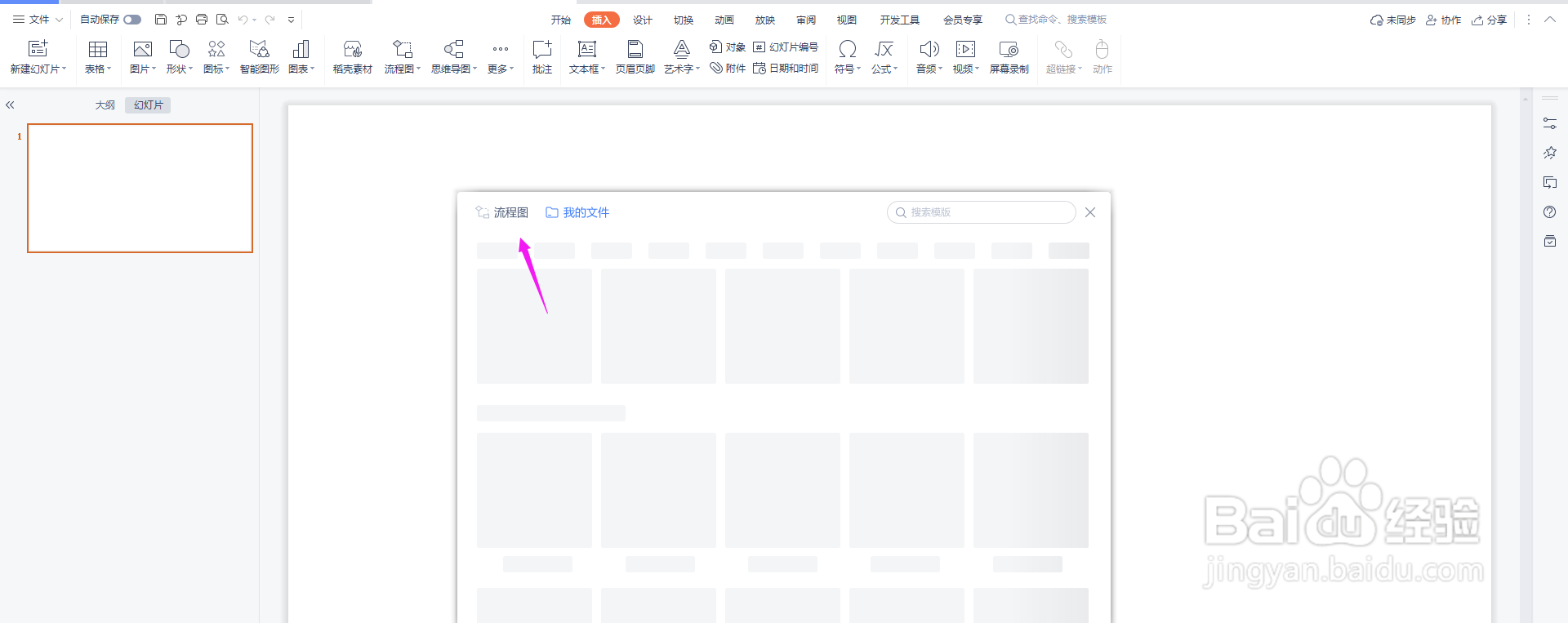Add a Comment (批注)
This screenshot has width=1568, height=623.
click(542, 57)
